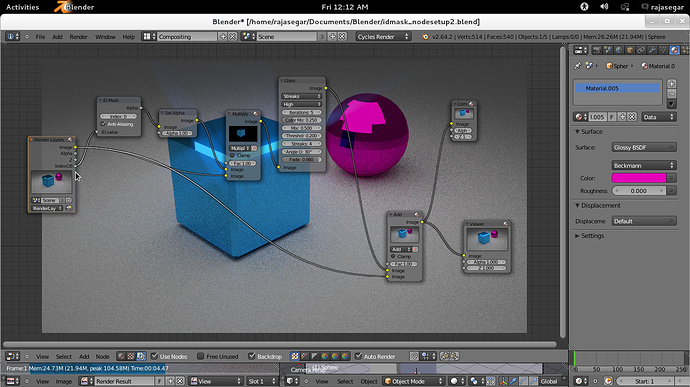Click the Multiply blend type button on node
The height and width of the screenshot is (387, 690).
240,148
